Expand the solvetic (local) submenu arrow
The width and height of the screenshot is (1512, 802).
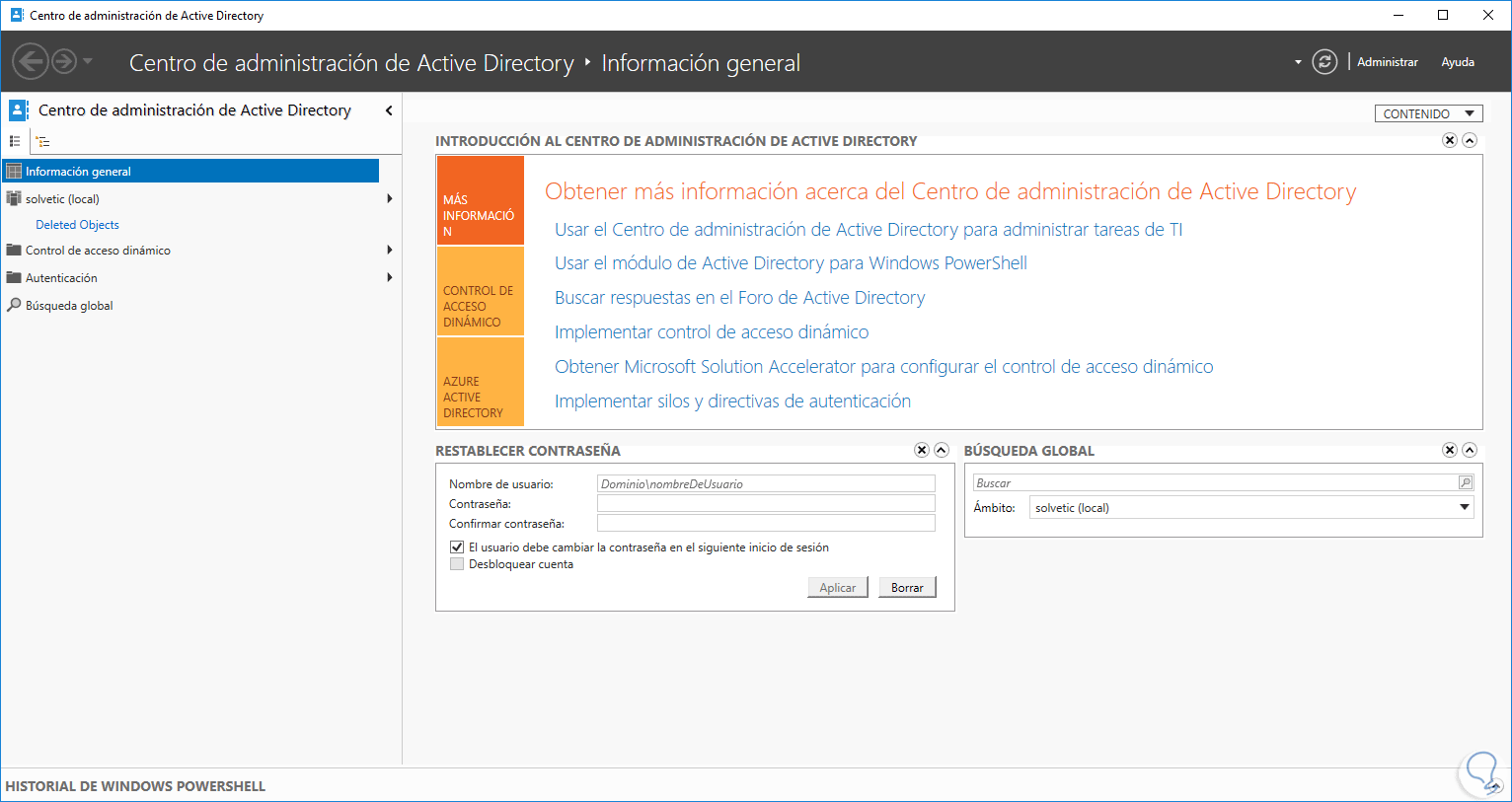click(x=390, y=198)
